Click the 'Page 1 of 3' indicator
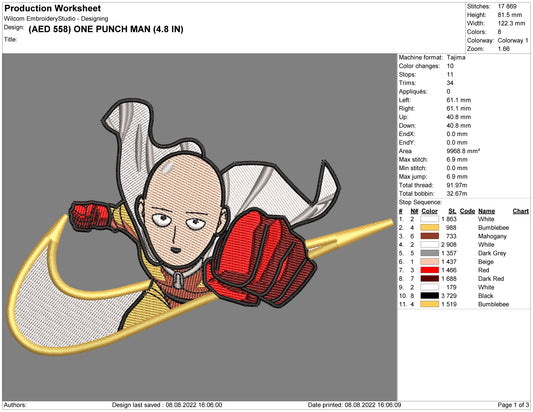The height and width of the screenshot is (412, 533). [513, 405]
